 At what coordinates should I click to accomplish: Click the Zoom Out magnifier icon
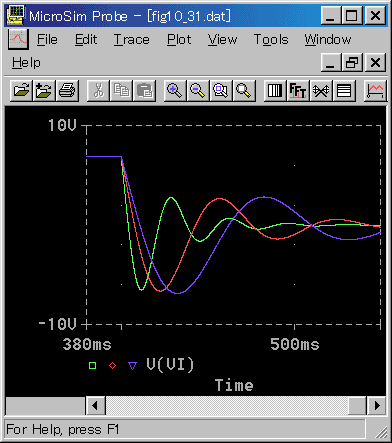pyautogui.click(x=198, y=90)
